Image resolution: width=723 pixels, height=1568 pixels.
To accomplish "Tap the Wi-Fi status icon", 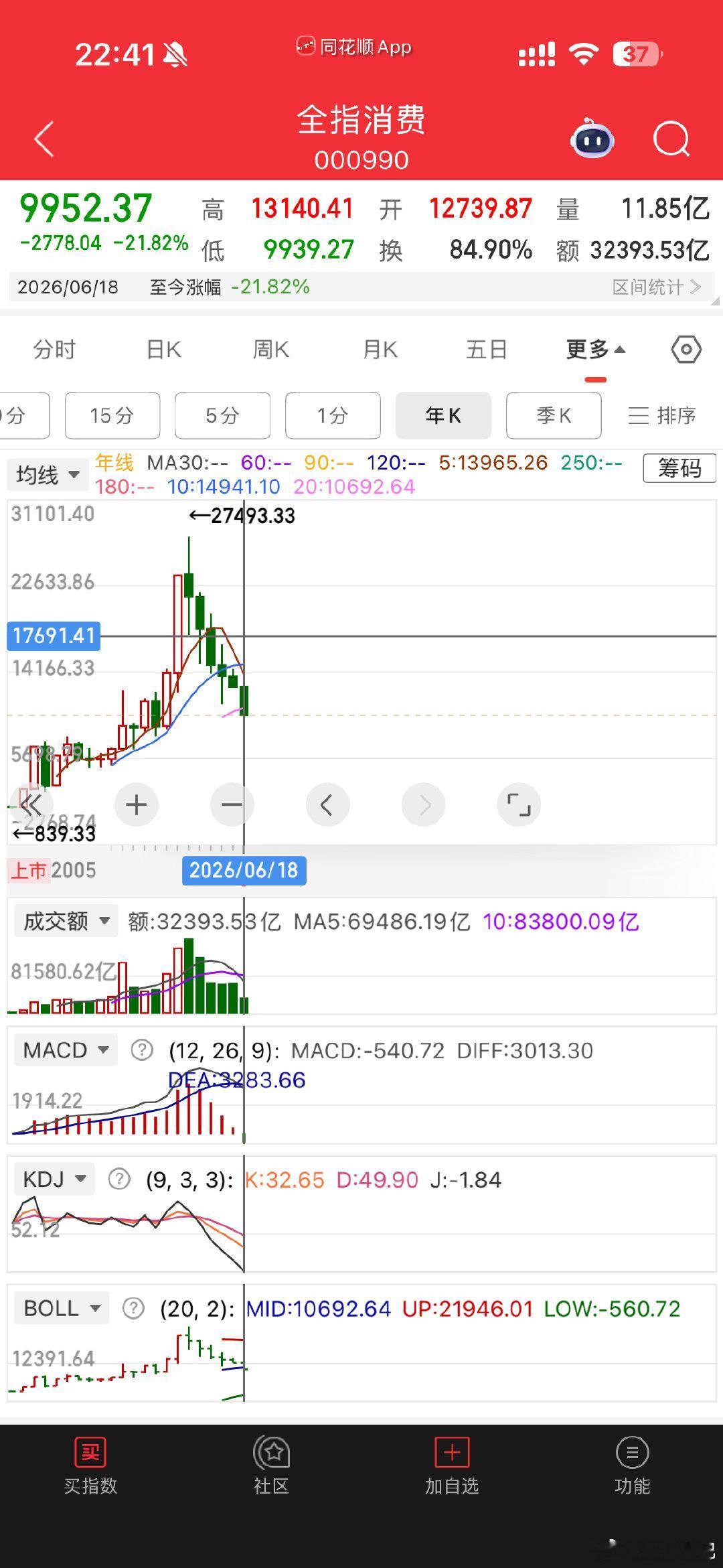I will coord(583,54).
